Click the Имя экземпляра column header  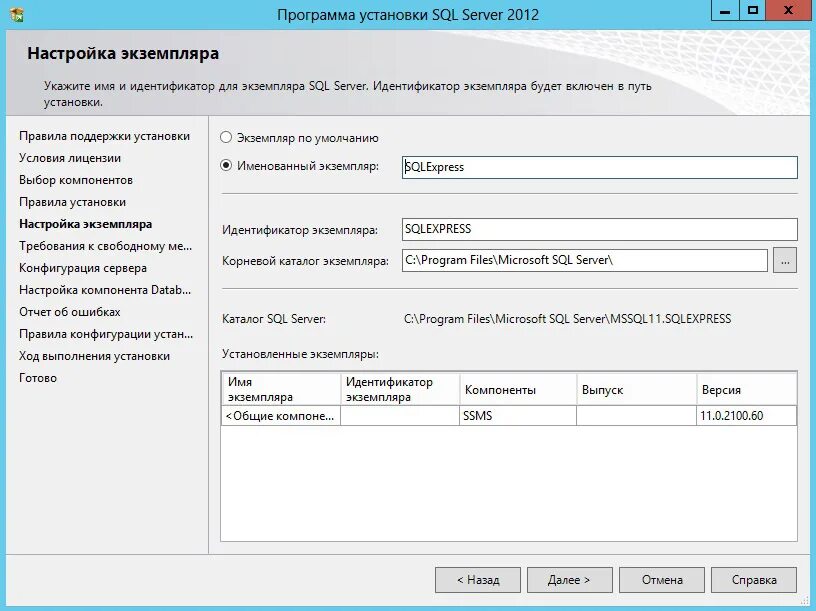point(281,389)
